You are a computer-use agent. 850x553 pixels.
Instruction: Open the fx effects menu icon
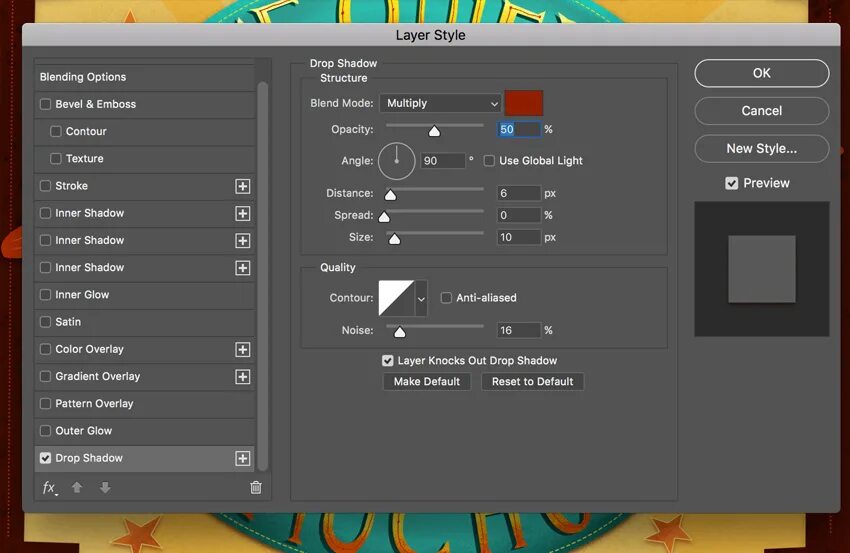coord(49,487)
